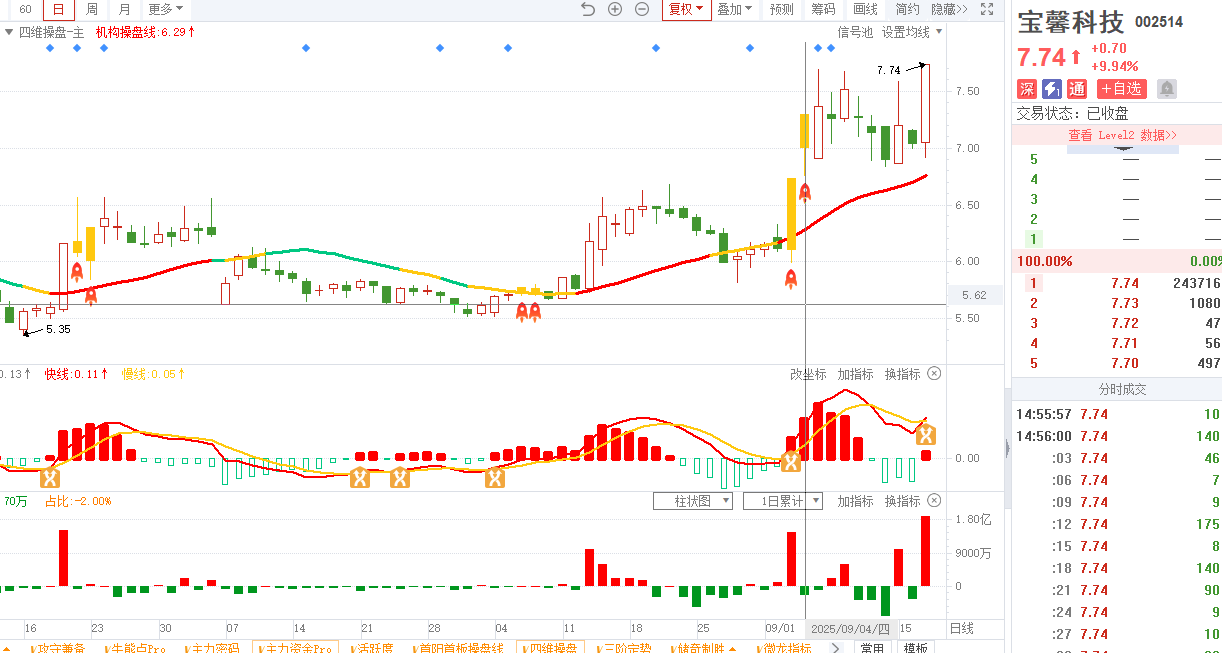Click the undo arrow icon in chart toolbar
Image resolution: width=1222 pixels, height=653 pixels.
coord(587,10)
